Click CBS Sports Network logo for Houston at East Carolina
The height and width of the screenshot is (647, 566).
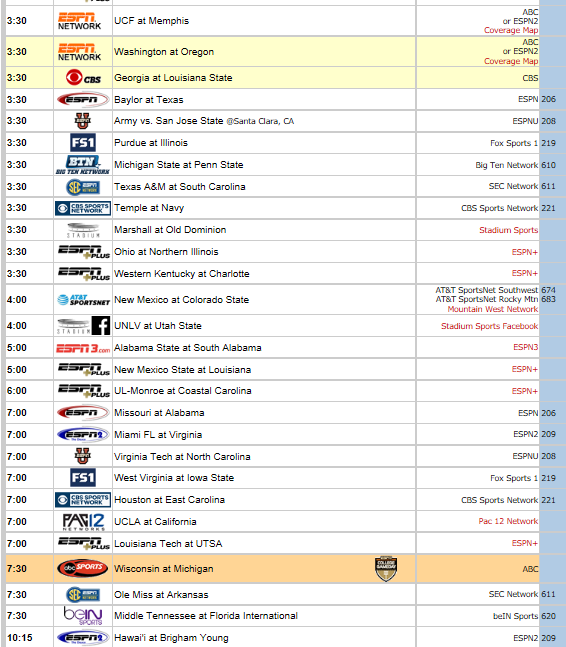tap(83, 500)
